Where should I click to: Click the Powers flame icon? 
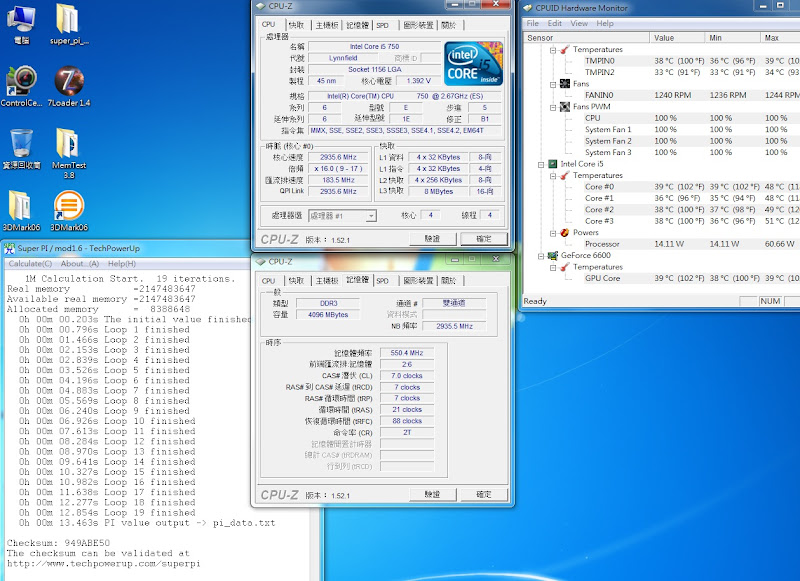point(565,233)
